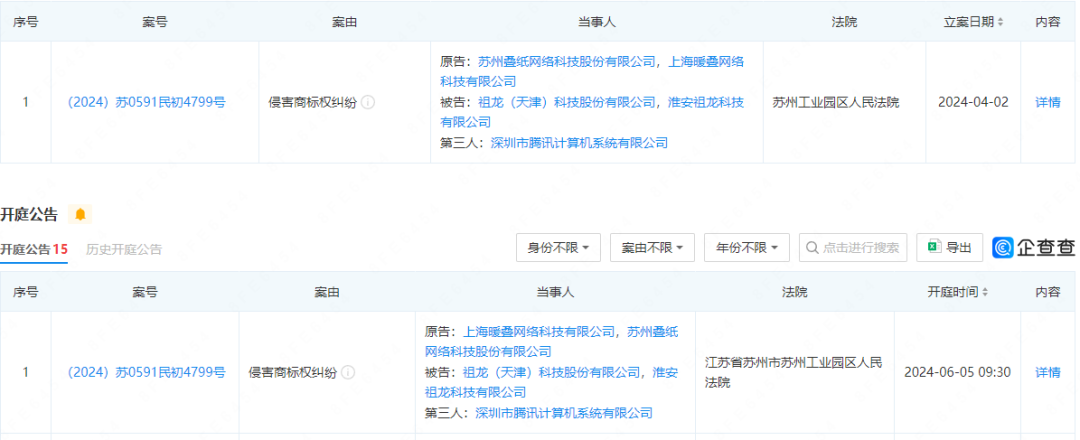Open defendant 祖龙（天津）科技股份有限公司 in the 立案 table
The image size is (1080, 440).
[x=567, y=102]
